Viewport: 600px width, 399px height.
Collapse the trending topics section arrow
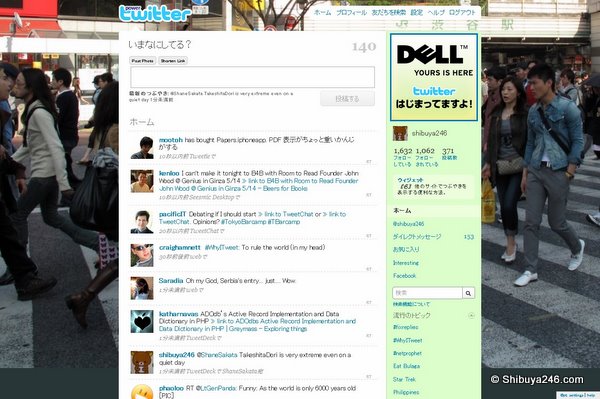pyautogui.click(x=471, y=315)
